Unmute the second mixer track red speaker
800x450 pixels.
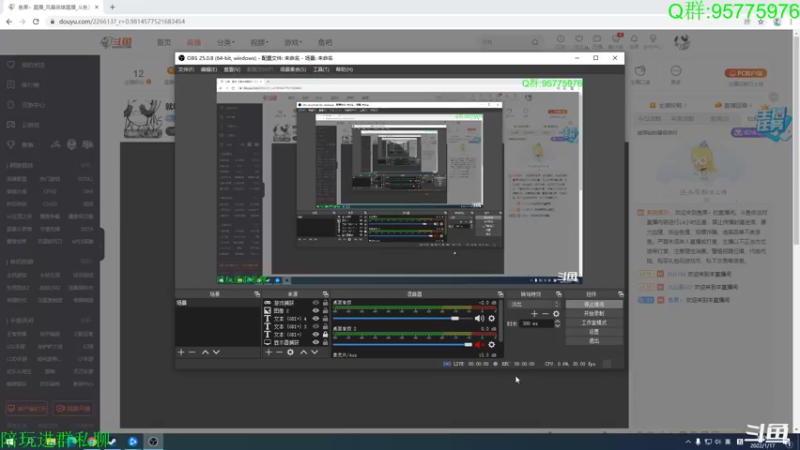(x=479, y=345)
